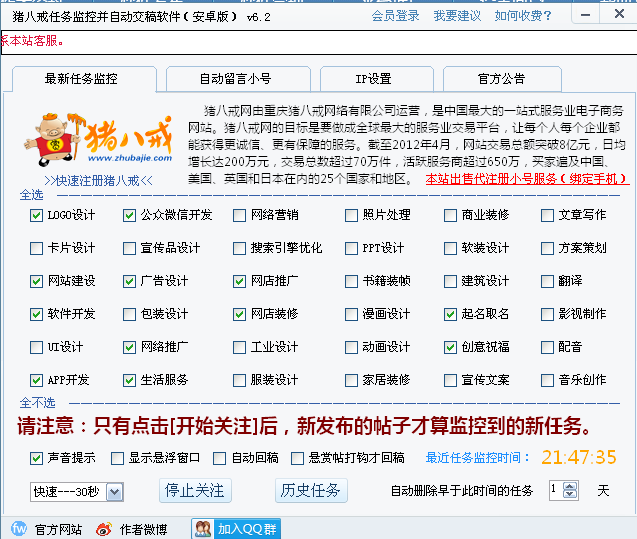The width and height of the screenshot is (637, 539).
Task: Open the 自动留言小号 tab
Action: [236, 78]
